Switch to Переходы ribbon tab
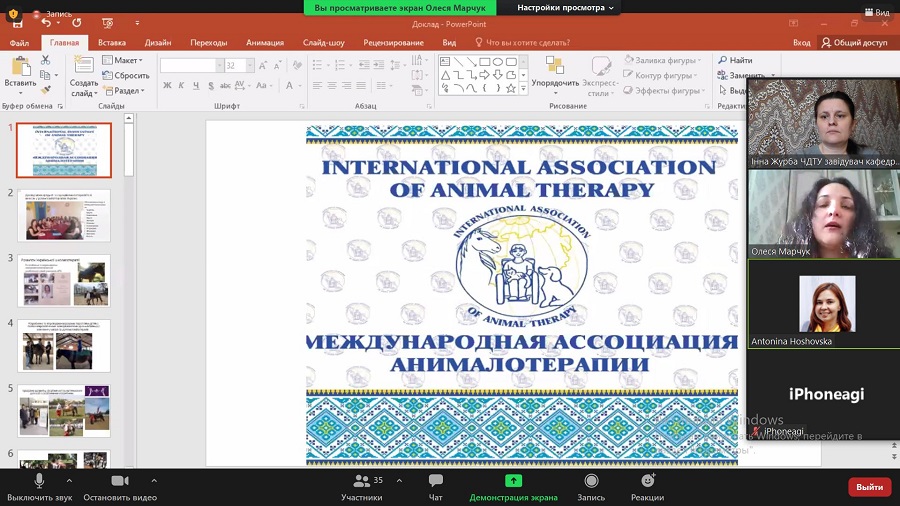Image resolution: width=900 pixels, height=506 pixels. click(208, 42)
